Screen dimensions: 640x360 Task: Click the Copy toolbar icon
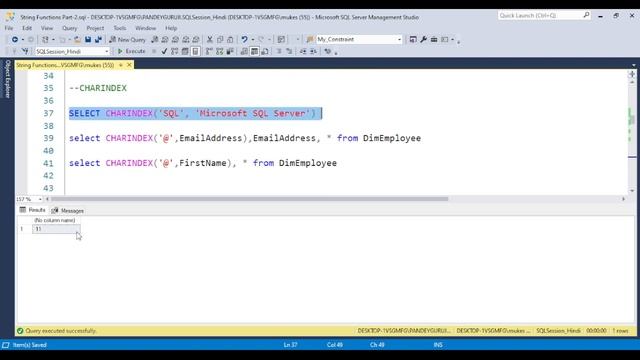click(x=220, y=40)
